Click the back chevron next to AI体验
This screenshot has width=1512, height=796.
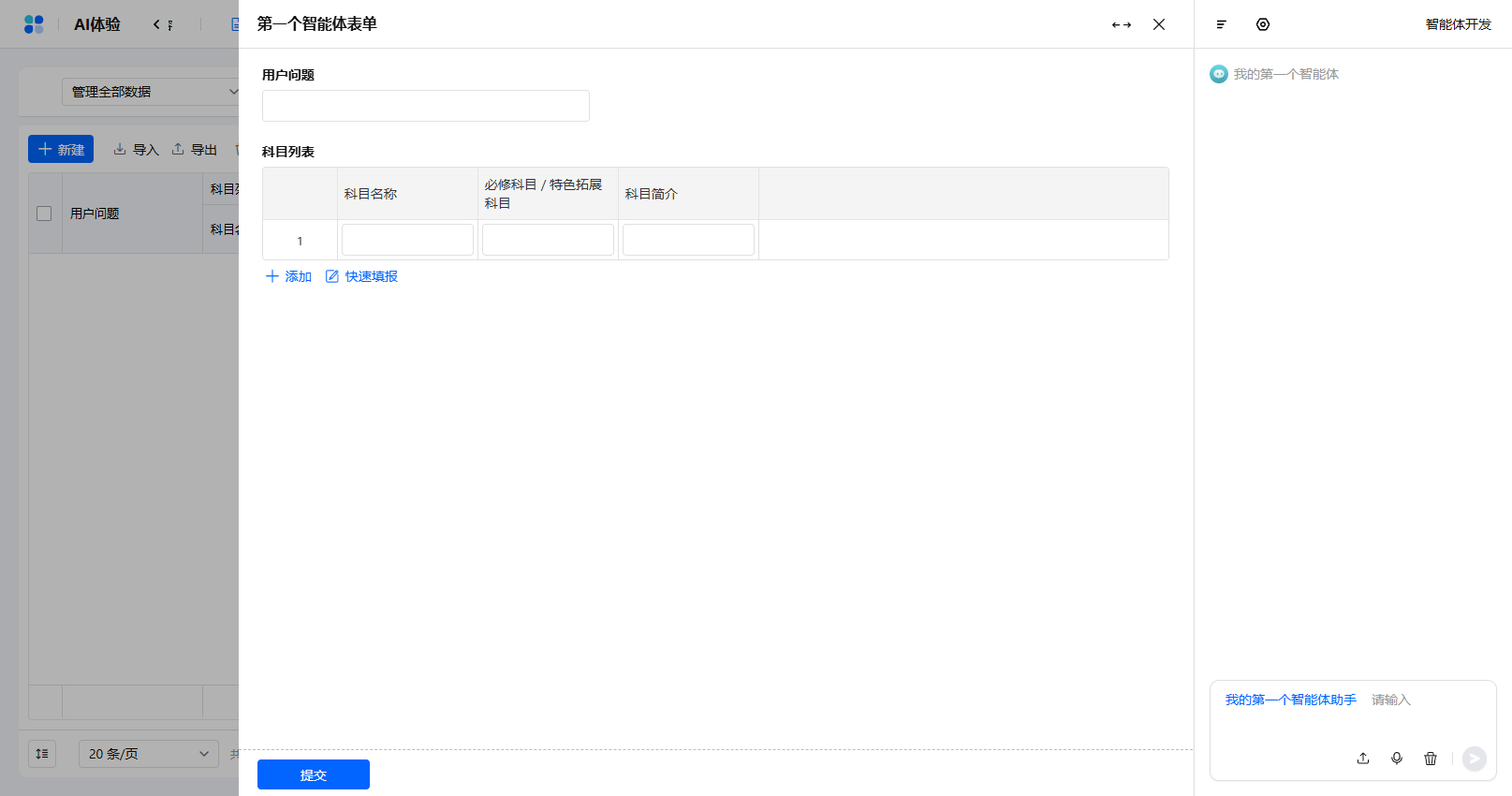click(x=156, y=24)
